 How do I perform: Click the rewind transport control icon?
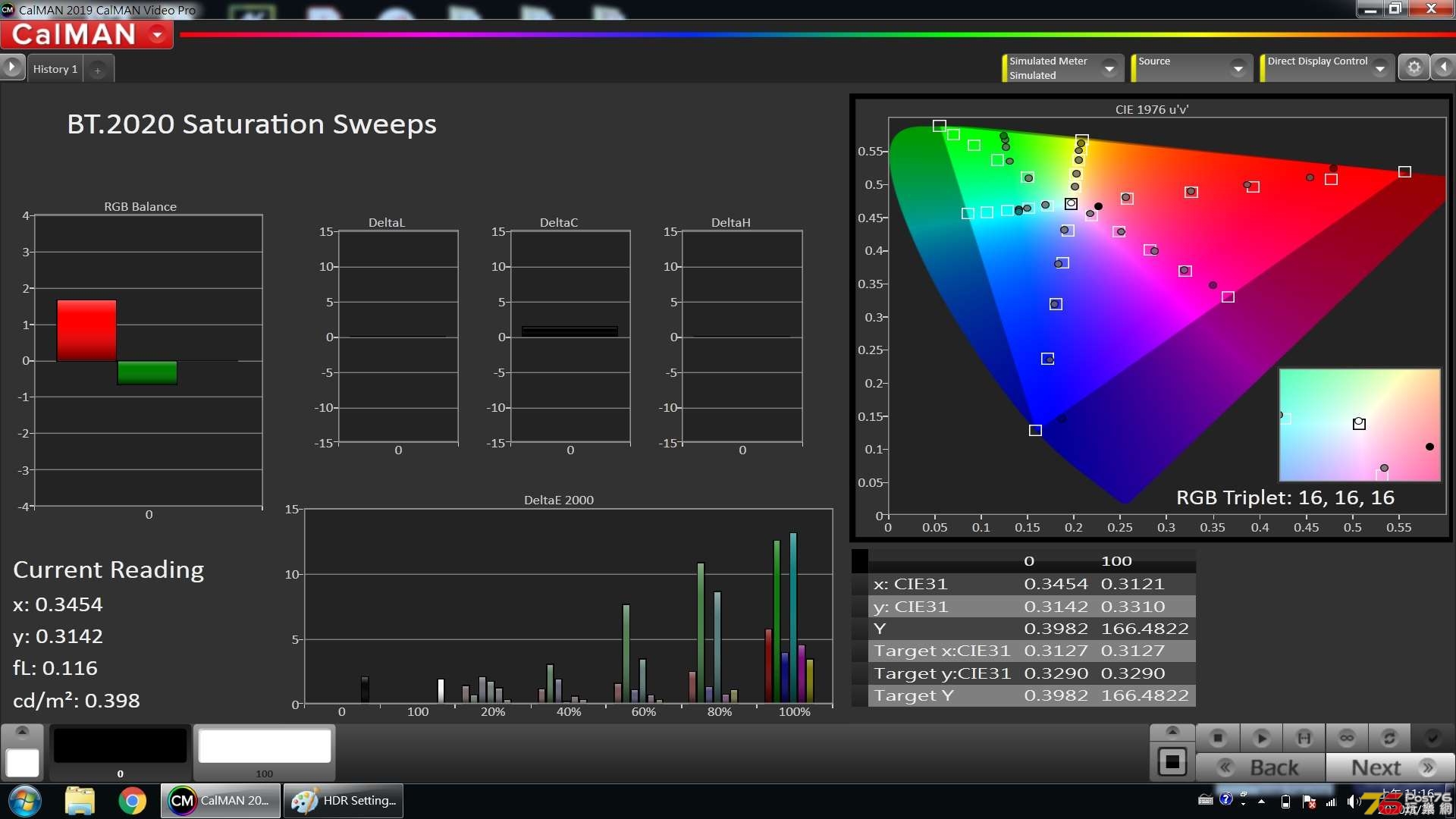[x=1303, y=738]
